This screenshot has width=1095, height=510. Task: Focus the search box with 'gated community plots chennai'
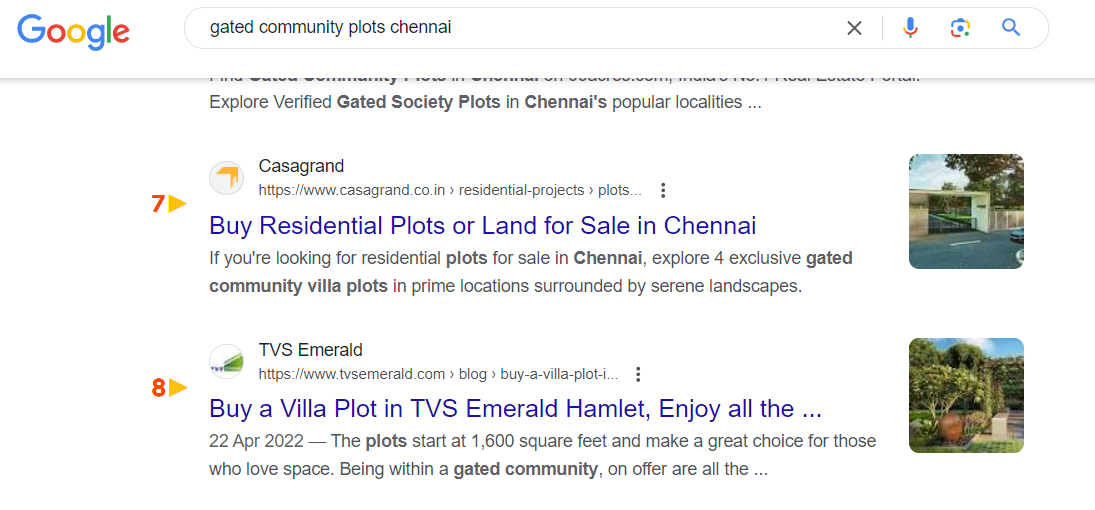[500, 28]
